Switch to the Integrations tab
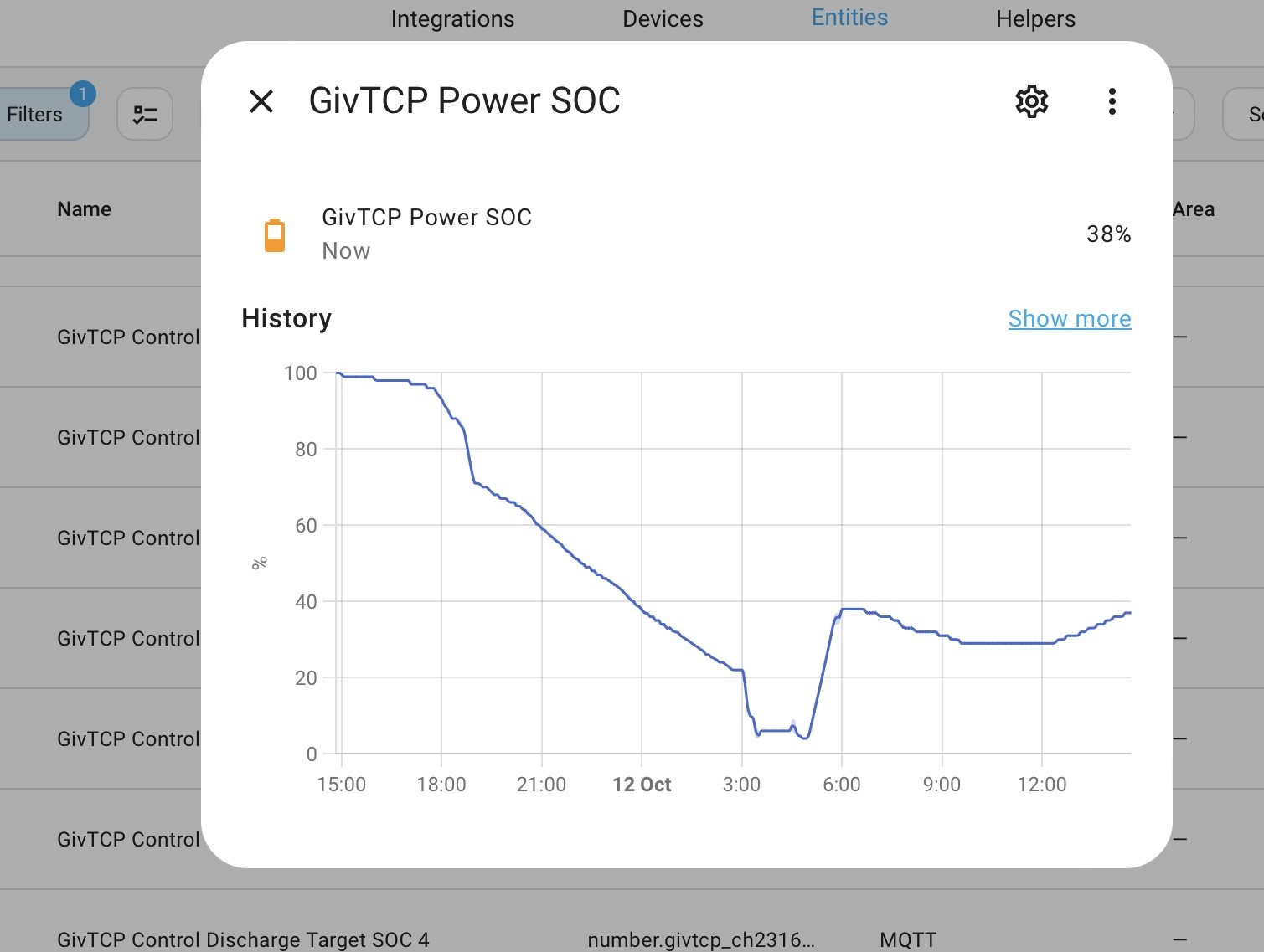The height and width of the screenshot is (952, 1264). tap(452, 18)
